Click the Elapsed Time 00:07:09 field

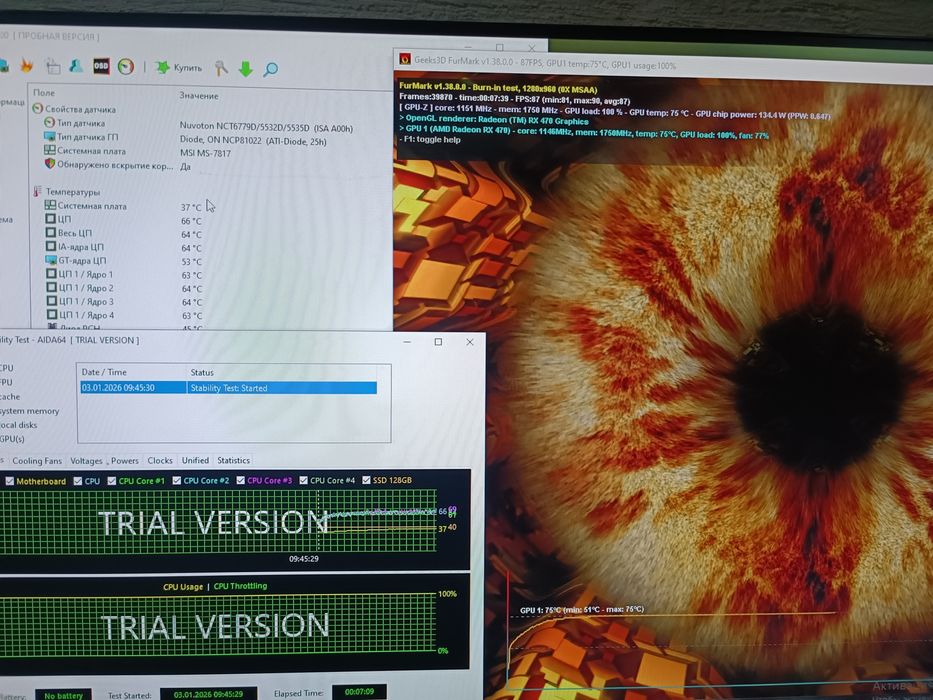[x=359, y=692]
